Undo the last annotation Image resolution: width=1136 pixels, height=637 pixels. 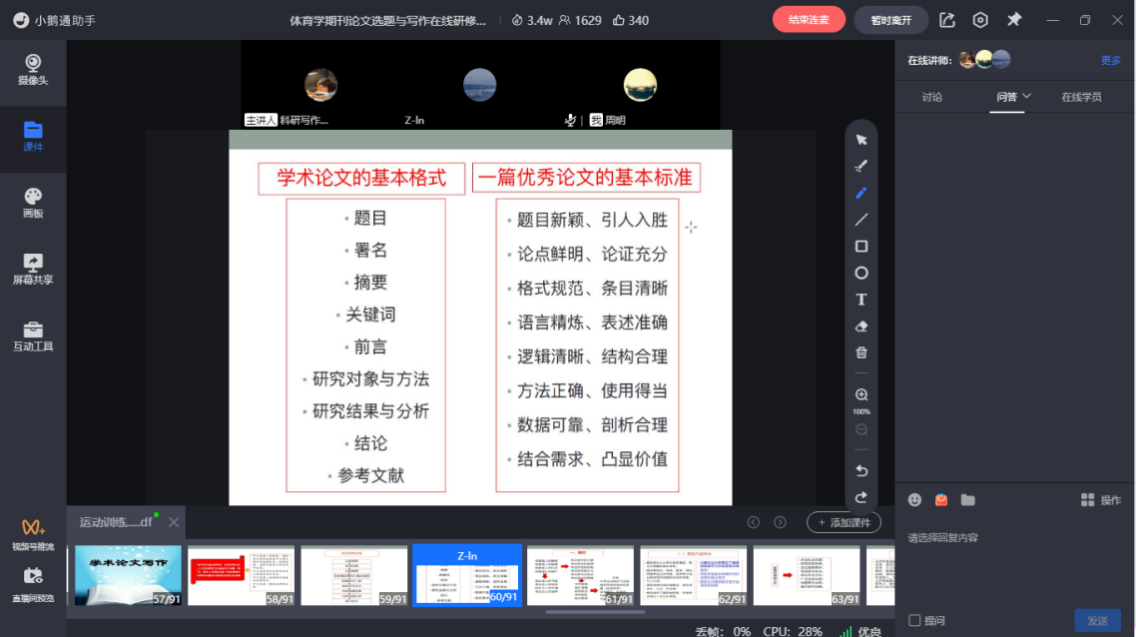coord(861,470)
